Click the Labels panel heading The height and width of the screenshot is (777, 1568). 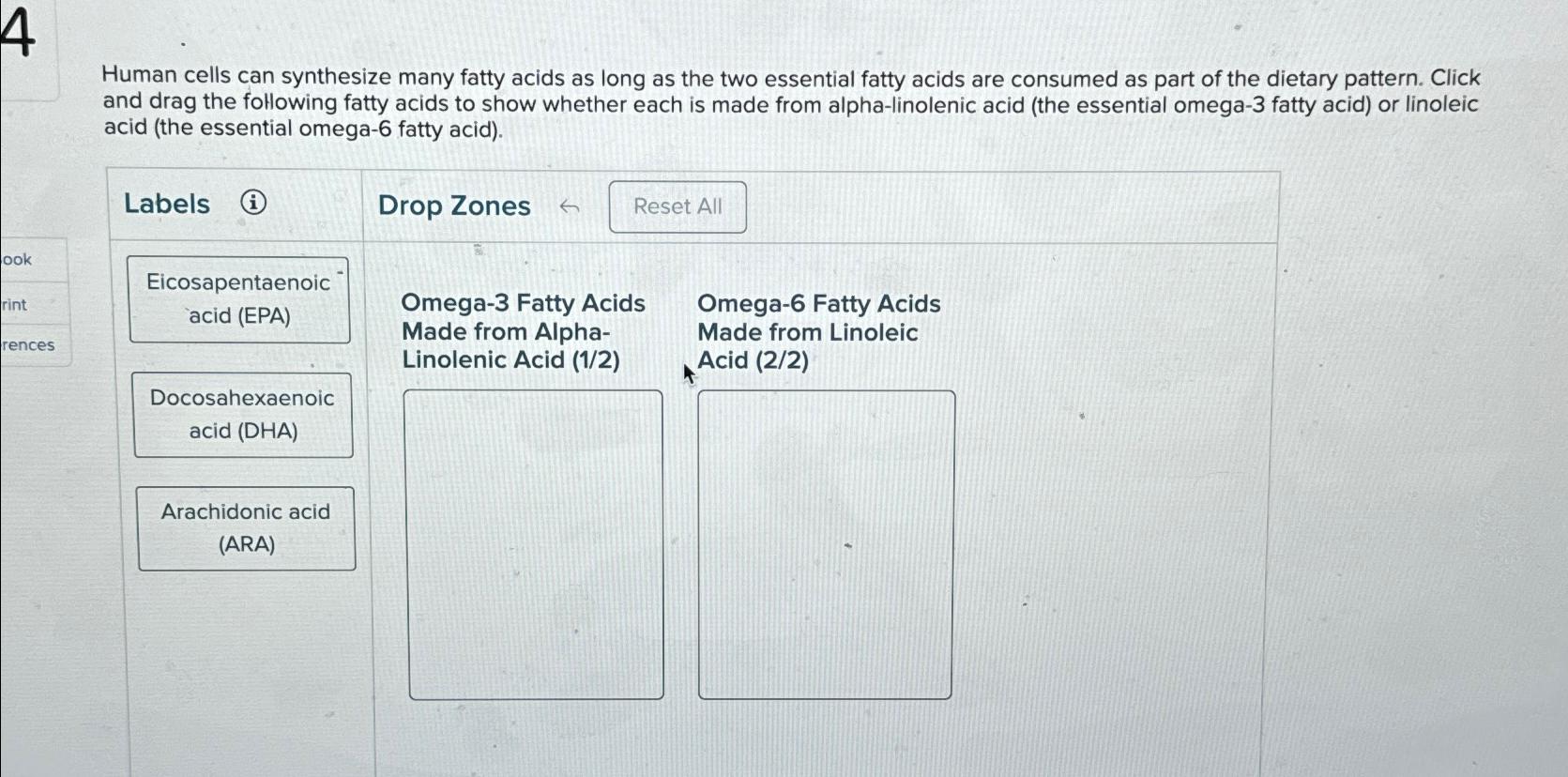[x=167, y=204]
